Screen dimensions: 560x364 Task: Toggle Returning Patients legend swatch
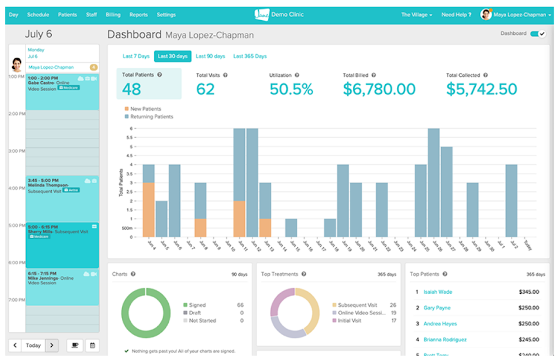(x=126, y=116)
